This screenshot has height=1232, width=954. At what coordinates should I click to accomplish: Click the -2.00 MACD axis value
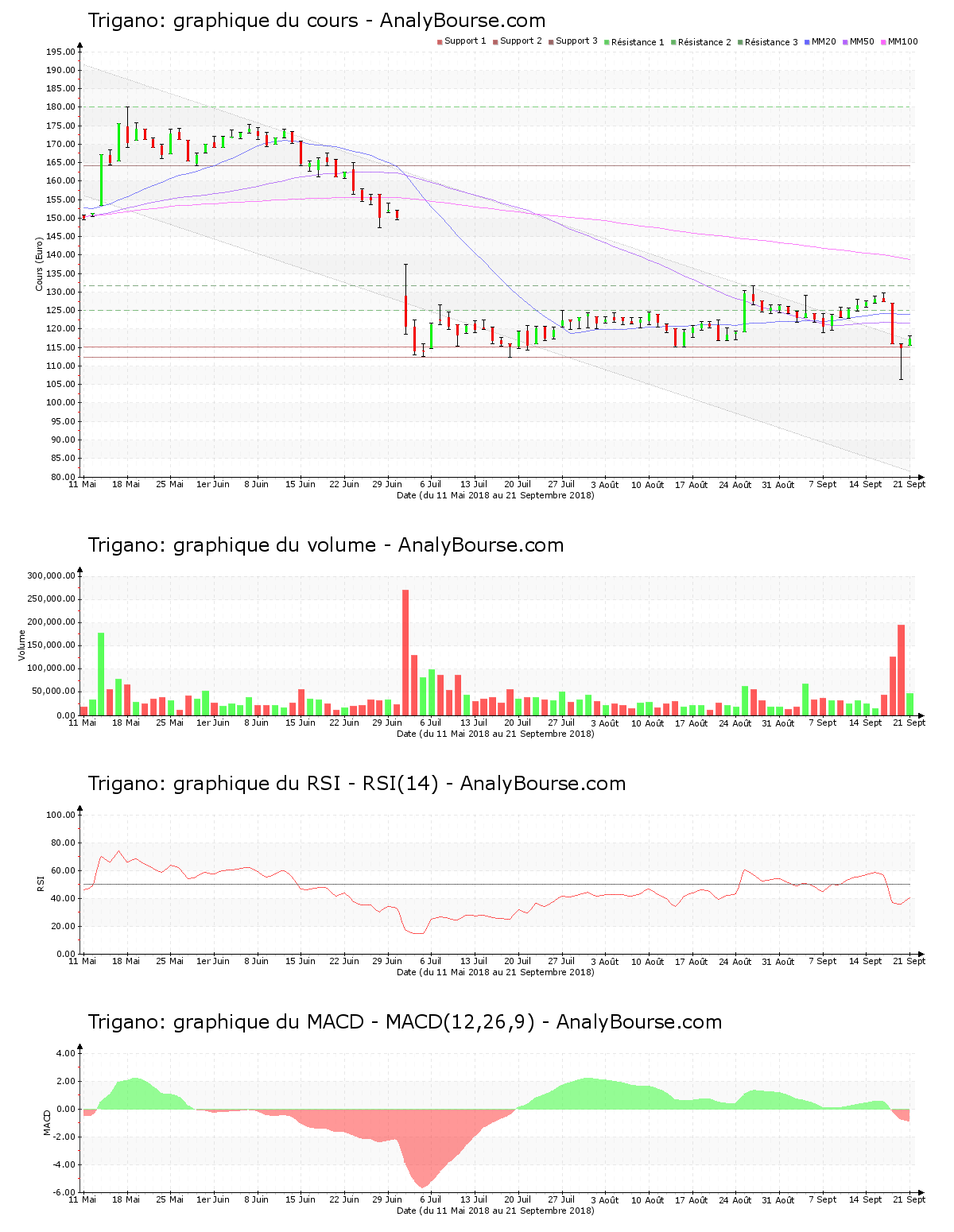(x=64, y=1137)
